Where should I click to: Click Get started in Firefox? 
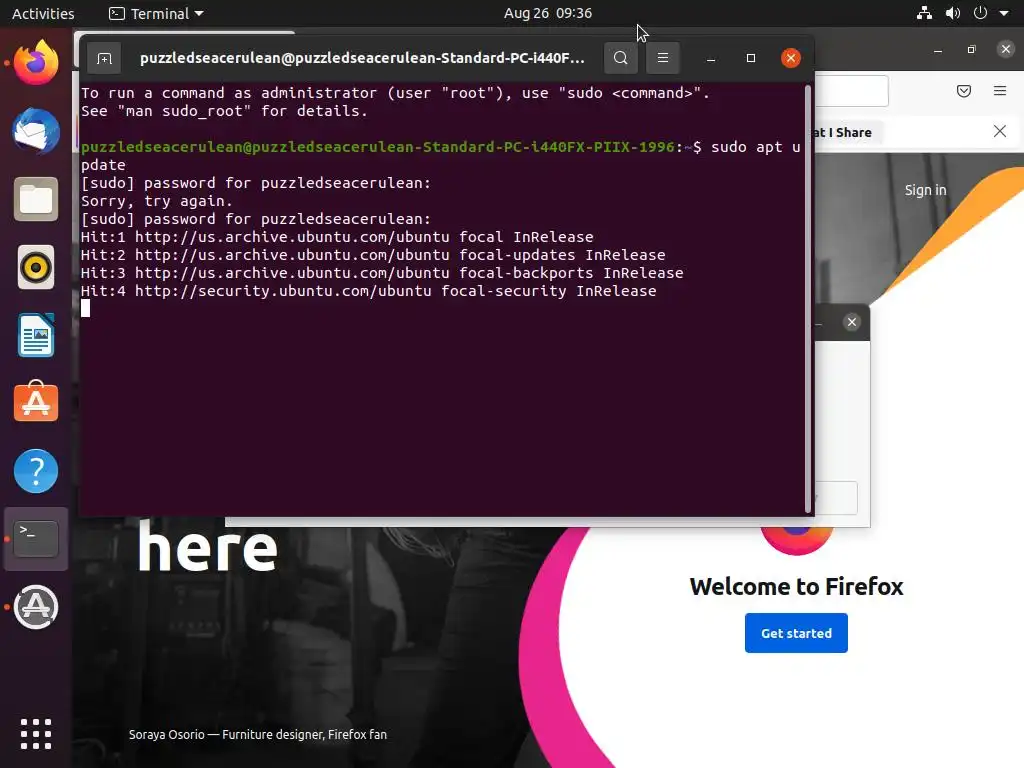(x=796, y=633)
